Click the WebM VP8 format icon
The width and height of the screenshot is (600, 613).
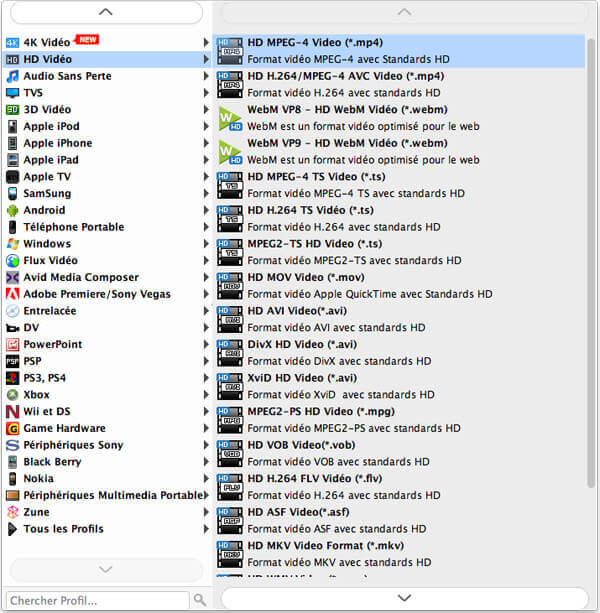tap(230, 118)
